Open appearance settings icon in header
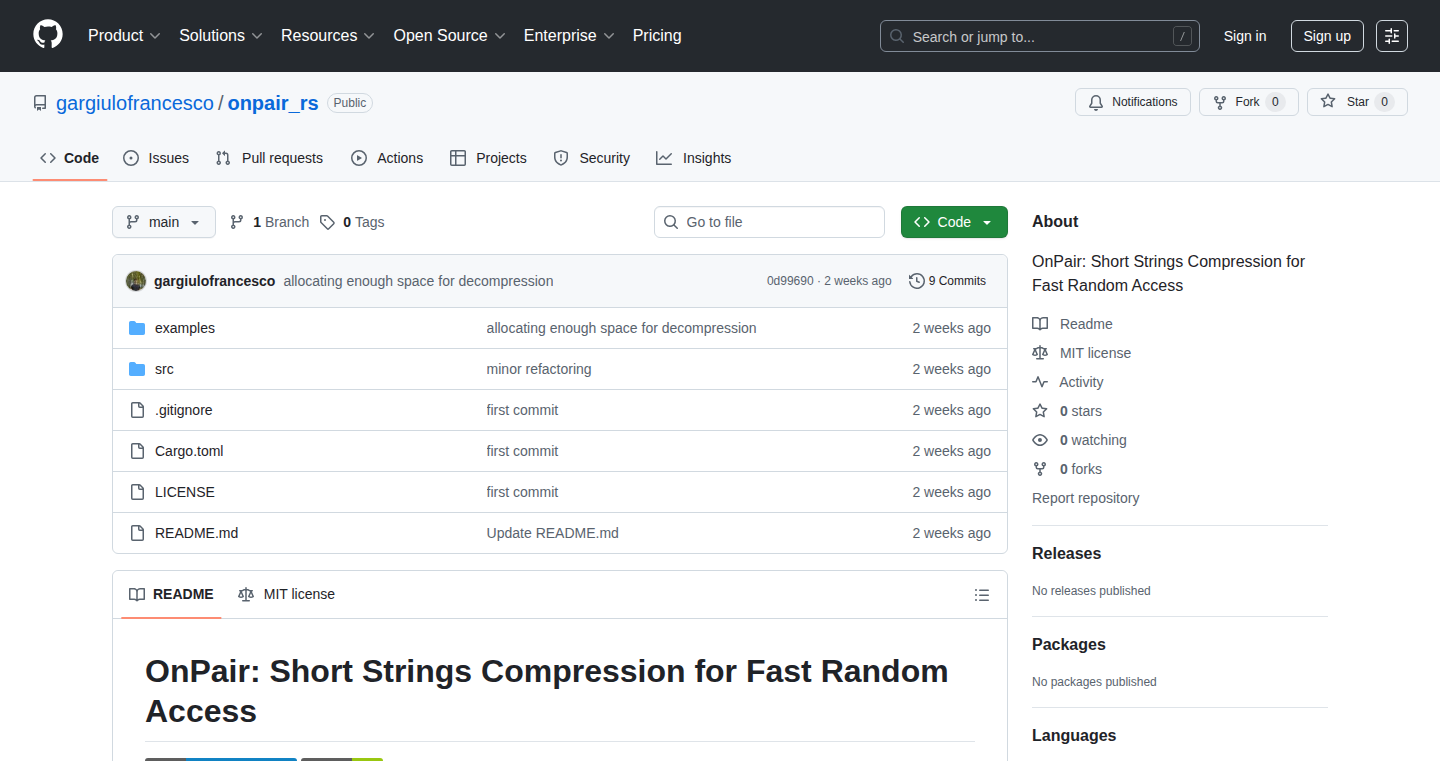Screen dimensions: 1440x761 pyautogui.click(x=1392, y=36)
